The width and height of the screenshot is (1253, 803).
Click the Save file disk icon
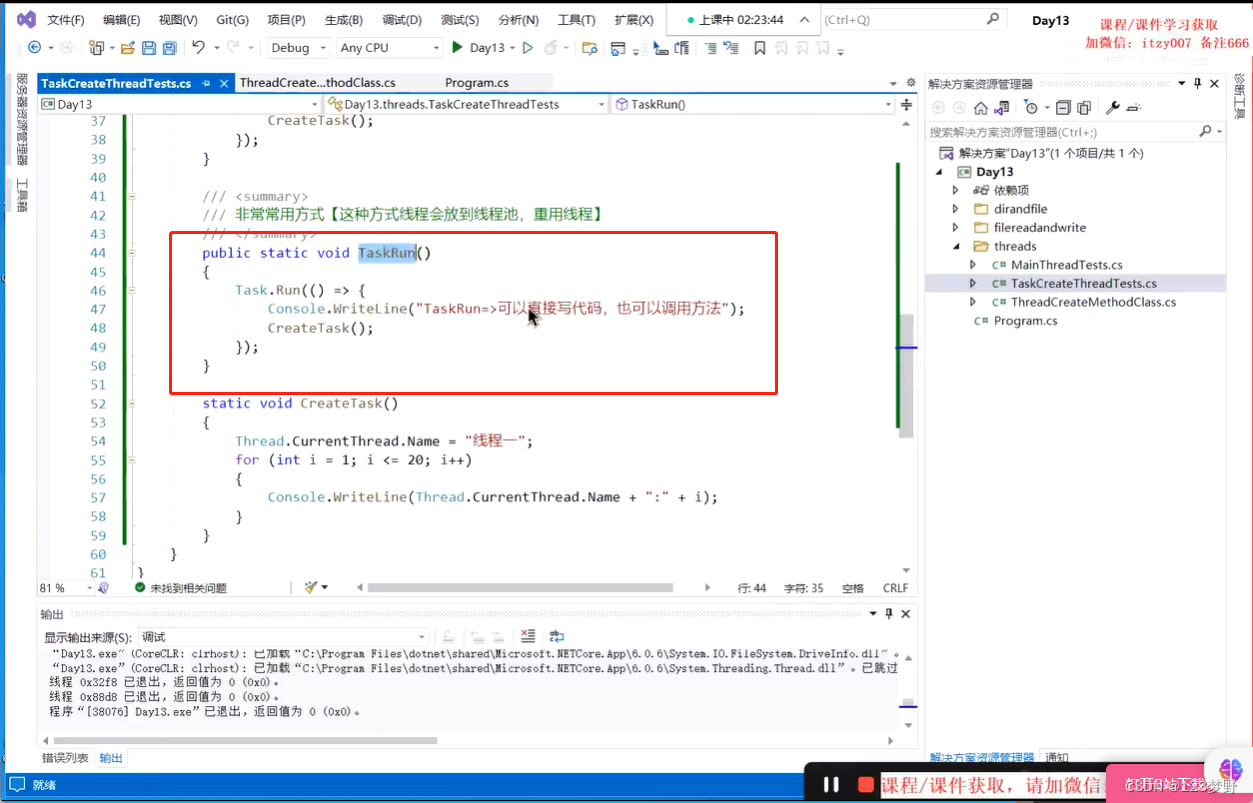[x=148, y=47]
